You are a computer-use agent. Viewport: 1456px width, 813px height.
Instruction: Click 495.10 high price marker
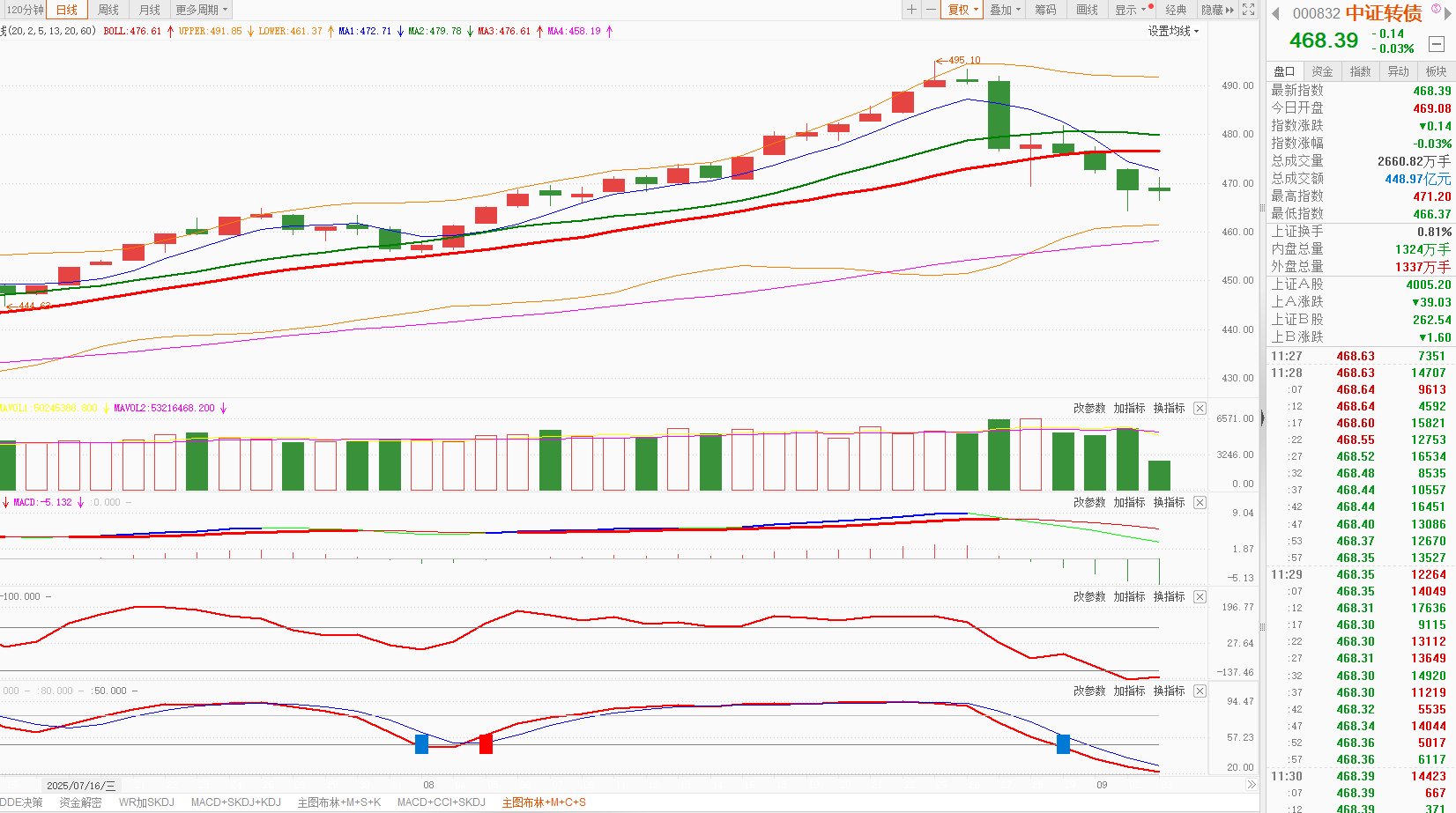[964, 61]
